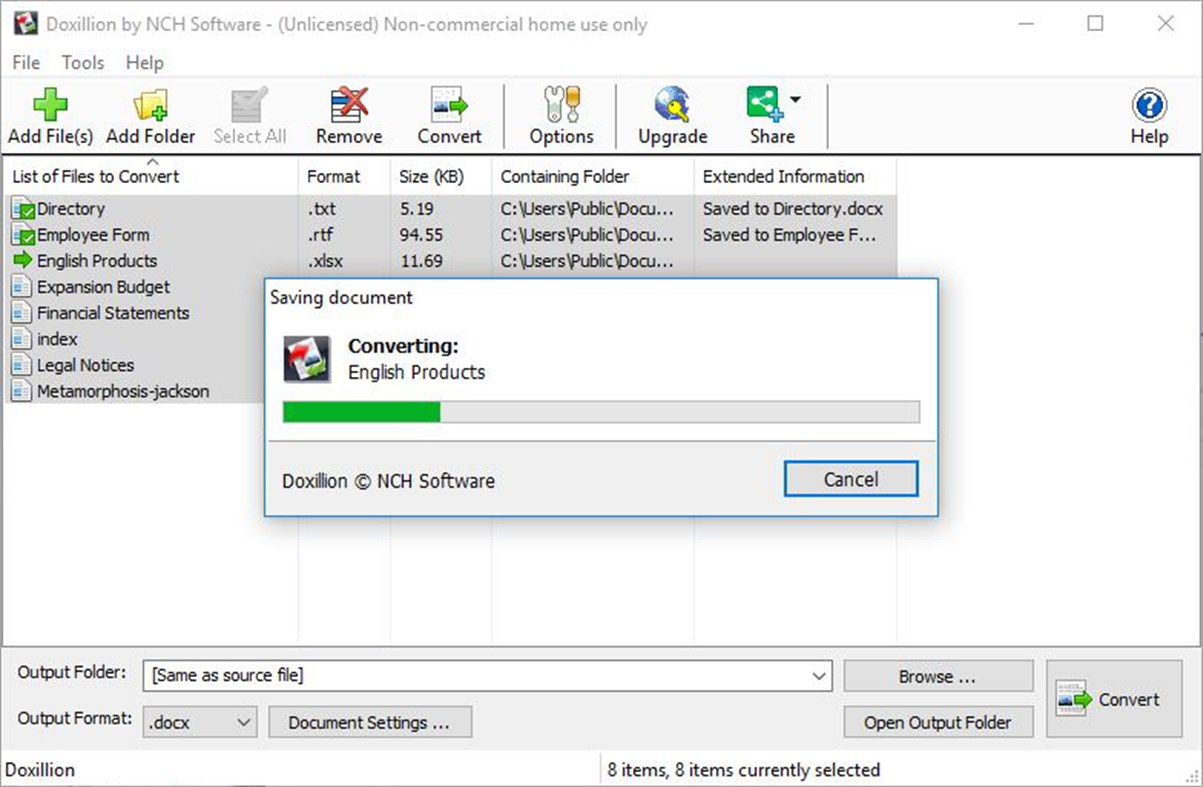Select the Employee Form list item
Screen dimensions: 1203x787
94,235
